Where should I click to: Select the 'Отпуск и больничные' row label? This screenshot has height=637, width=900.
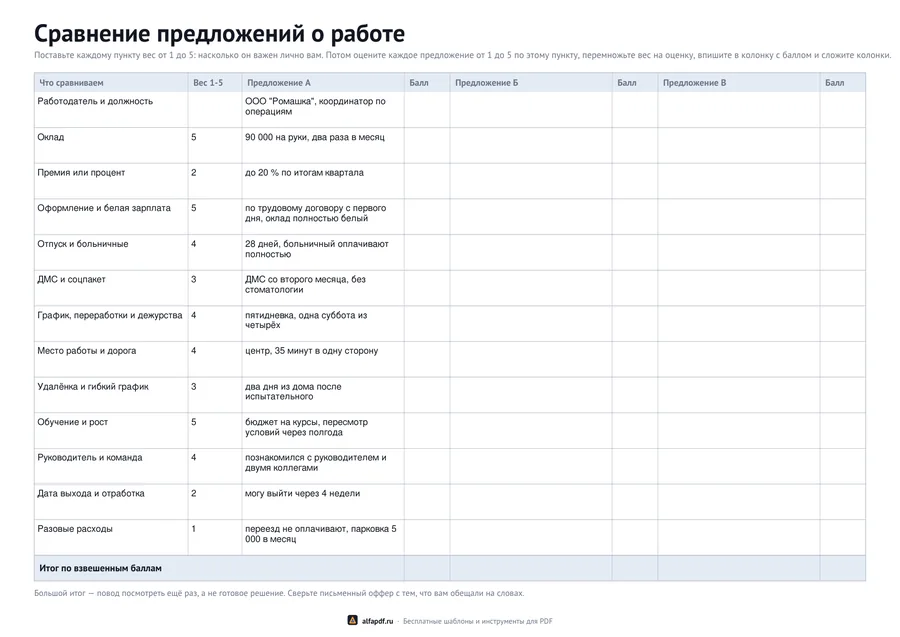tap(83, 244)
